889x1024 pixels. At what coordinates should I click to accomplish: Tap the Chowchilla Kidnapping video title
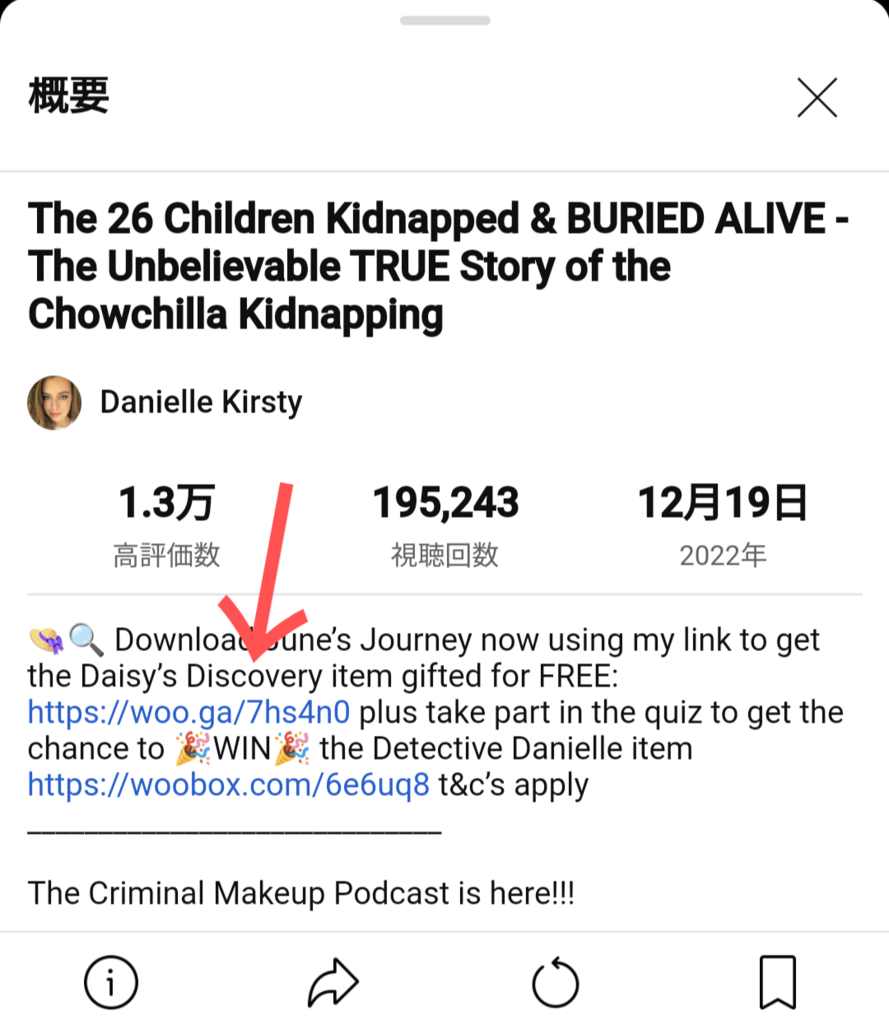pos(438,266)
